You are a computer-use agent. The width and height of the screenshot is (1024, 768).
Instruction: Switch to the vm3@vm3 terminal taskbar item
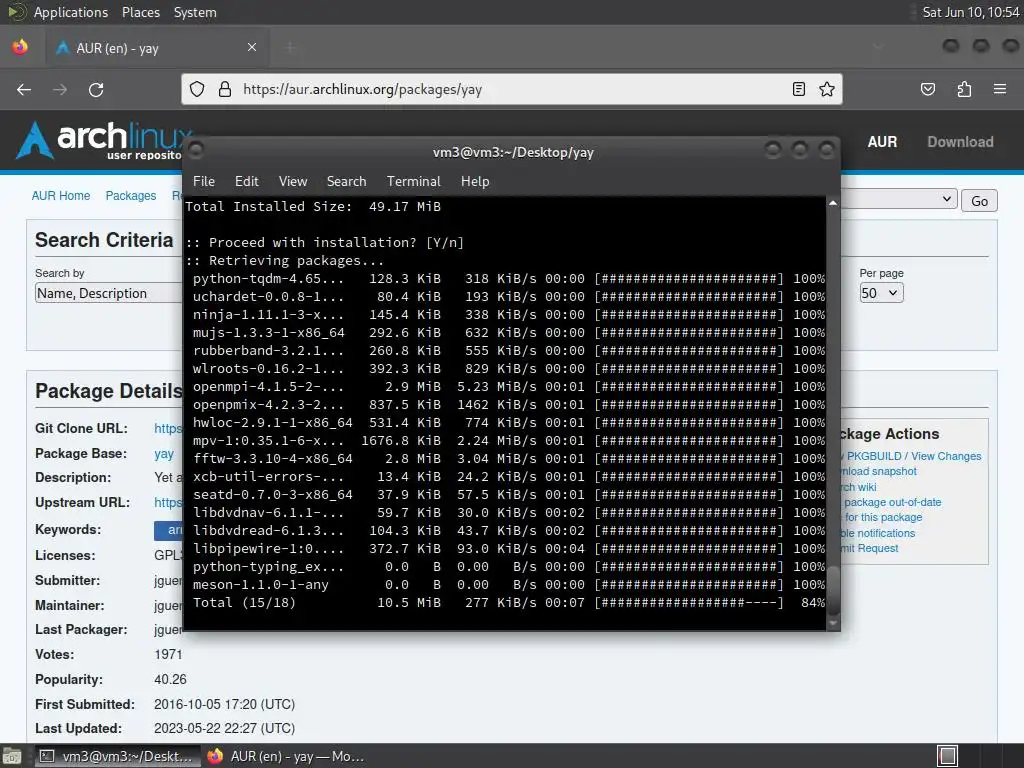(118, 756)
